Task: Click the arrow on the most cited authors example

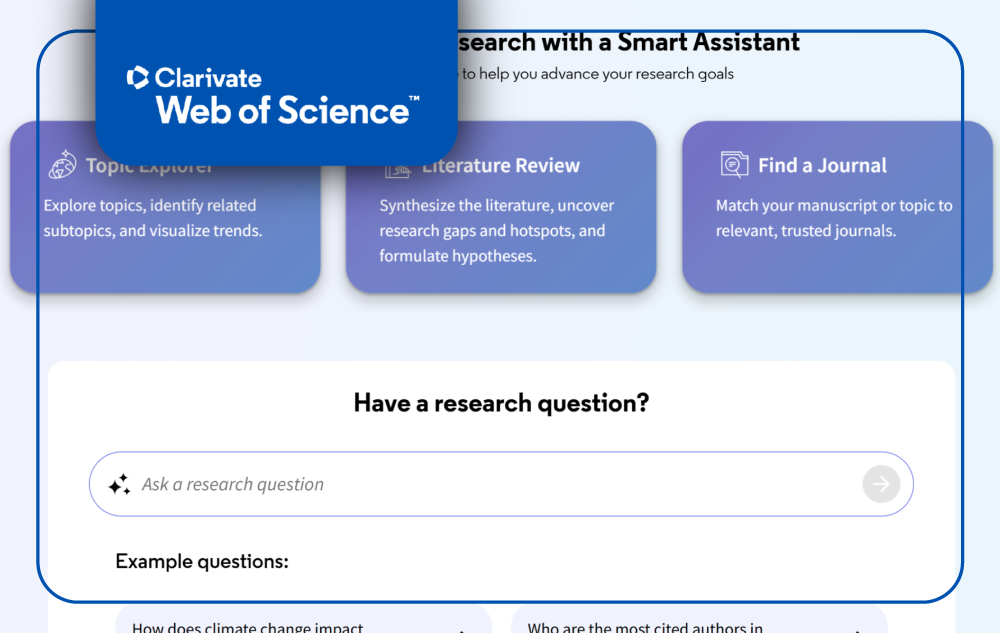Action: tap(858, 629)
